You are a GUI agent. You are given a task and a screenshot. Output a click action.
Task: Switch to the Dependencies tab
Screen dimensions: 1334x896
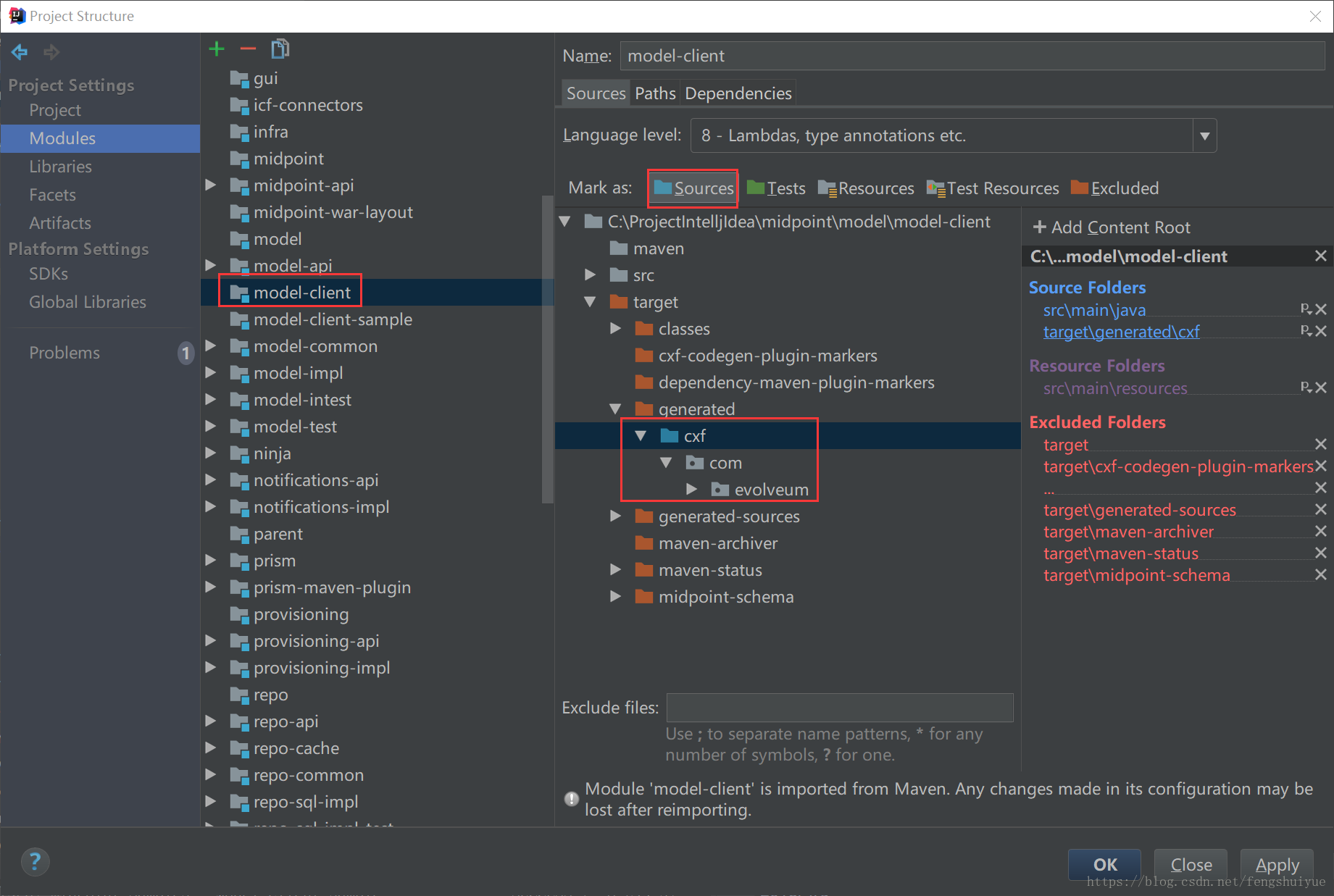coord(738,93)
